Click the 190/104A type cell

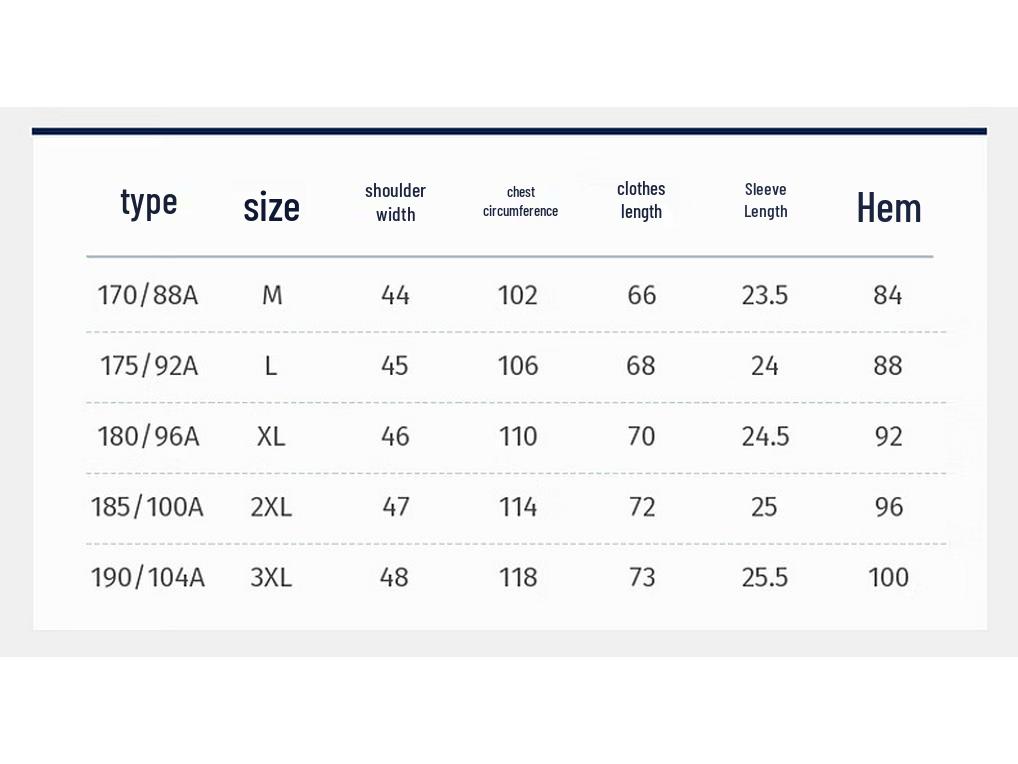pyautogui.click(x=148, y=577)
